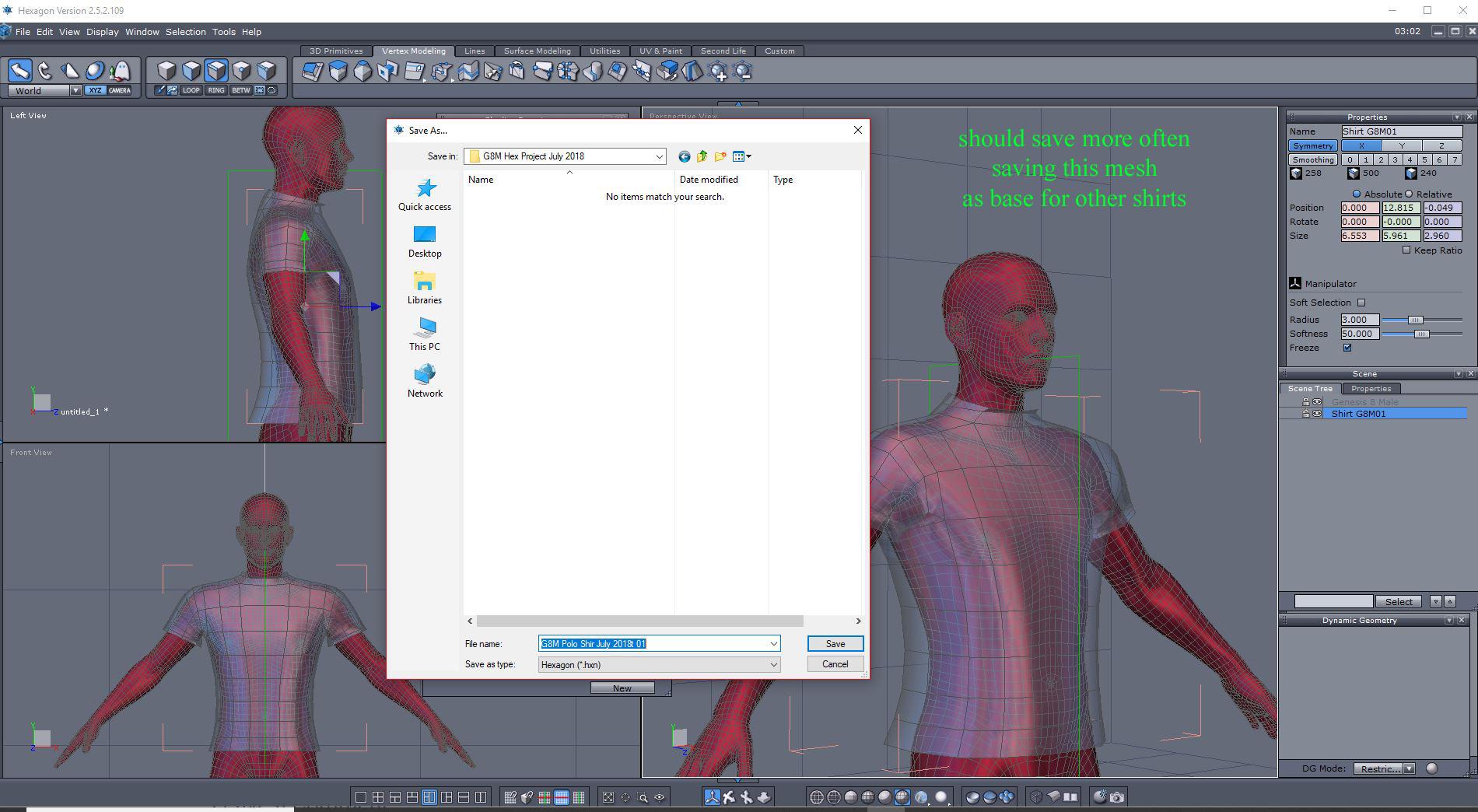Click the camera snapshot icon
This screenshot has width=1478, height=812.
pyautogui.click(x=1117, y=797)
